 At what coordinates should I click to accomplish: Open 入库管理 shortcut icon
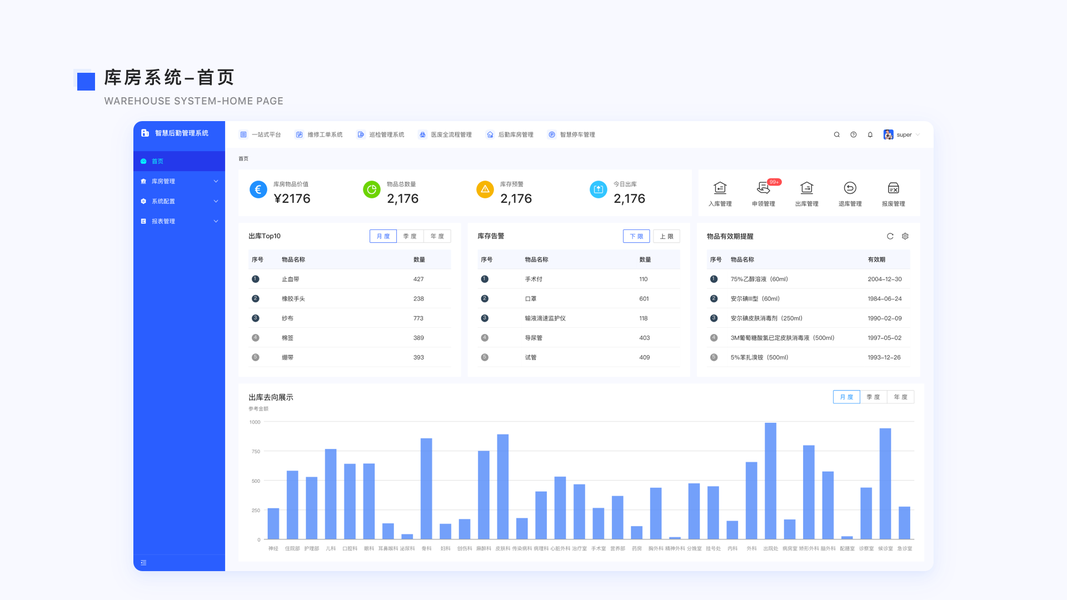click(719, 188)
